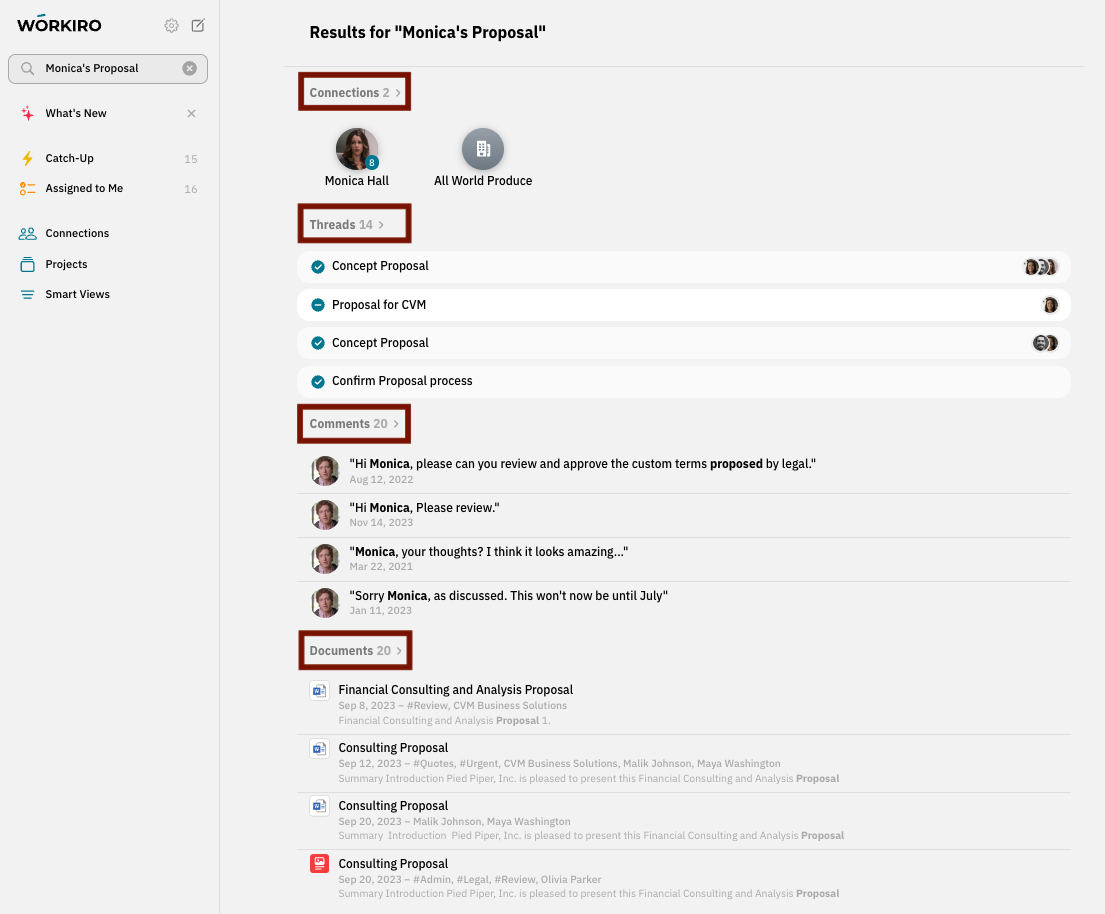Click the Monica's Proposal search box

pyautogui.click(x=105, y=69)
